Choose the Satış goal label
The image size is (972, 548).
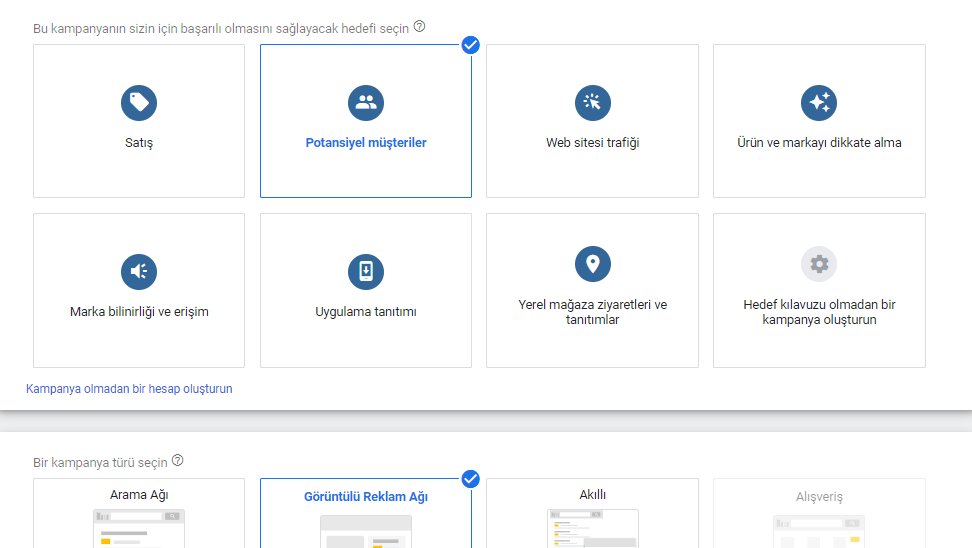coord(139,143)
